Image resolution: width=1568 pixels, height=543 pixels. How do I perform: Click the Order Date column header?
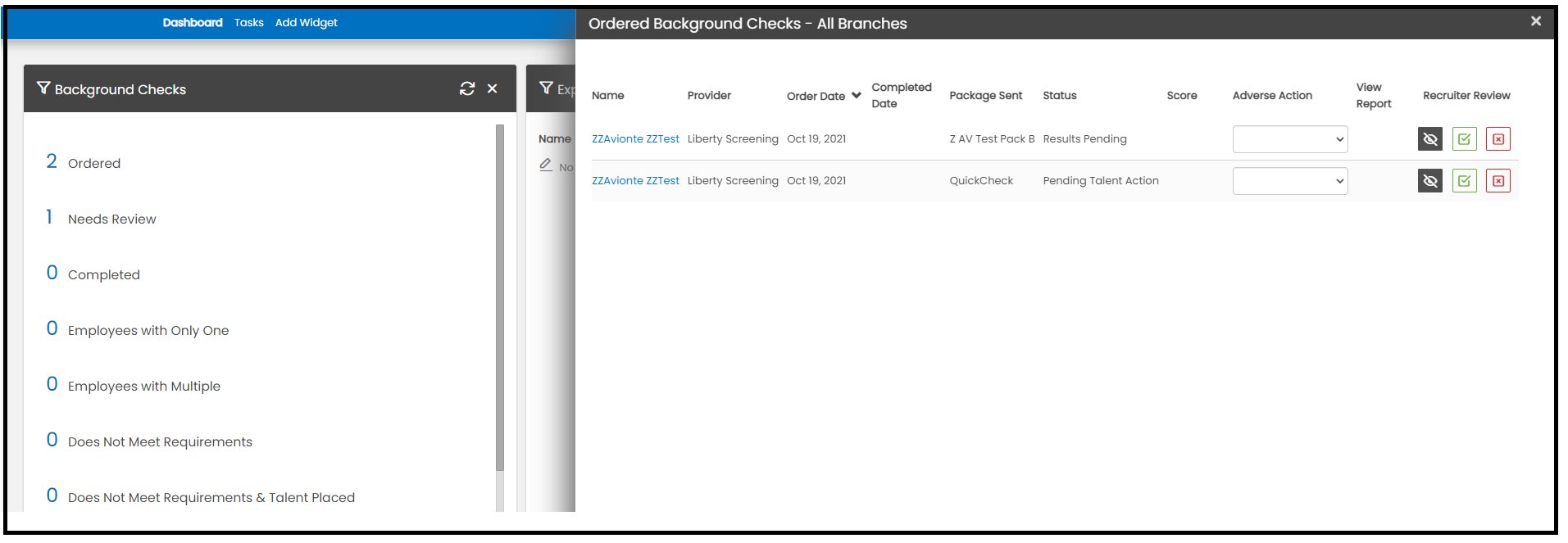pos(816,96)
